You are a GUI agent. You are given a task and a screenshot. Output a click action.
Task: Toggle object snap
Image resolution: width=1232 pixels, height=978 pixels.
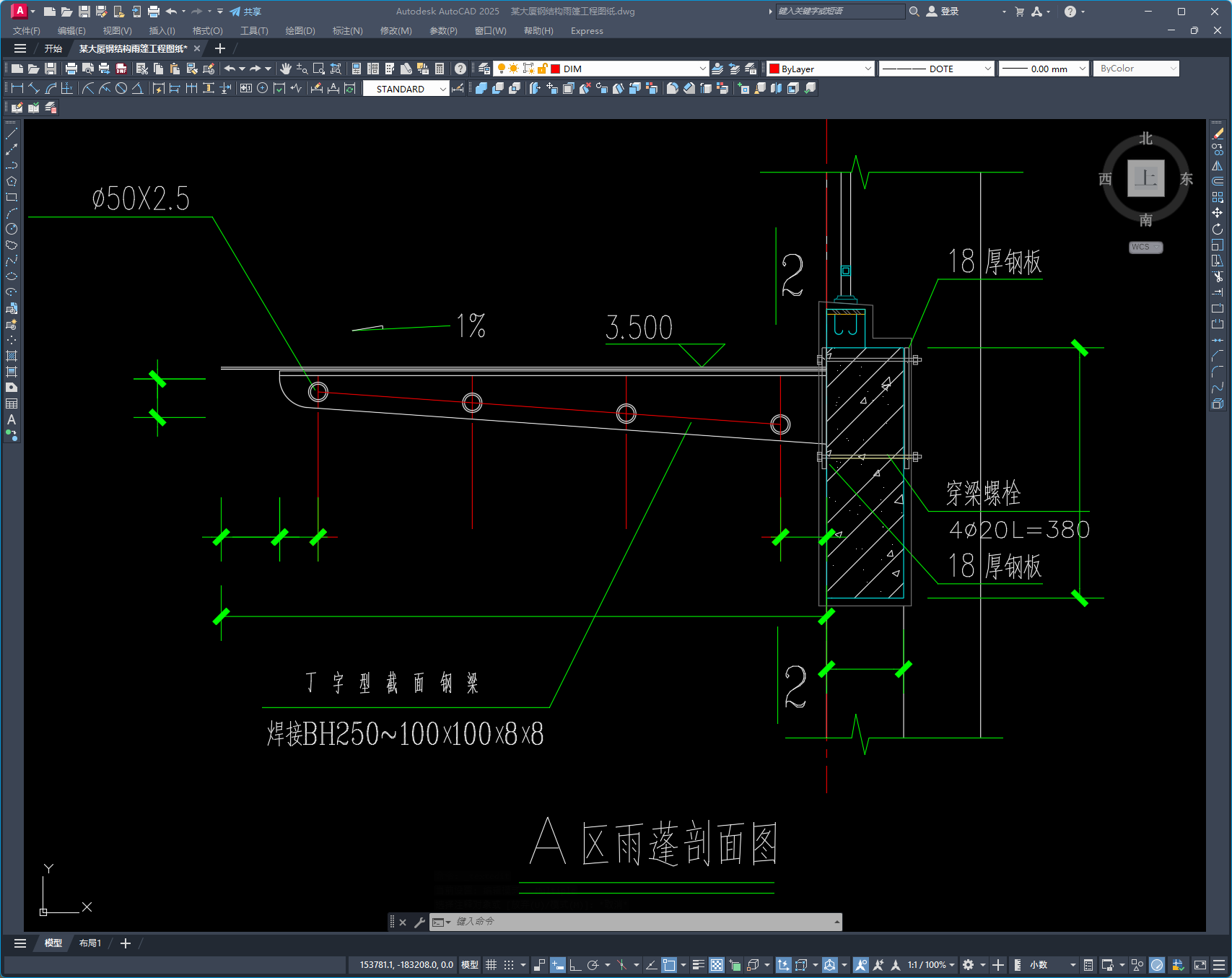tap(669, 965)
